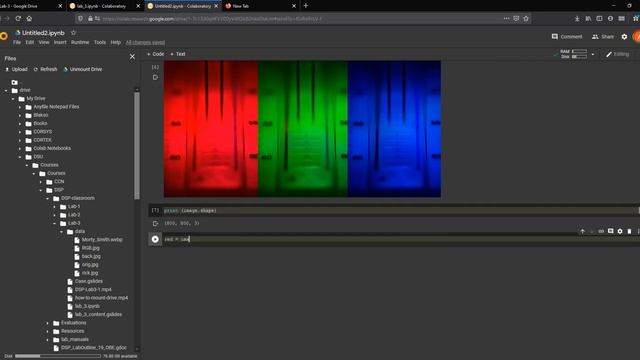Open the Comment panel
This screenshot has width=640, height=360.
pyautogui.click(x=567, y=37)
